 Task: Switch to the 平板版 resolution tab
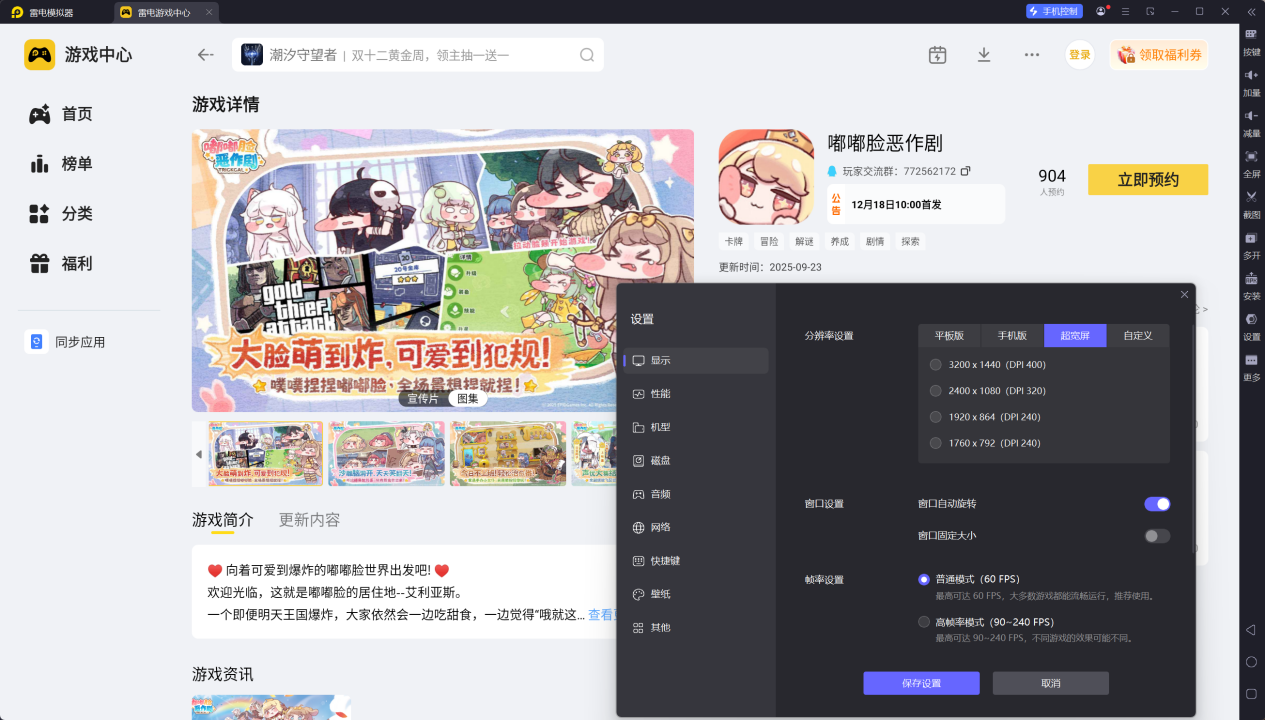coord(950,336)
